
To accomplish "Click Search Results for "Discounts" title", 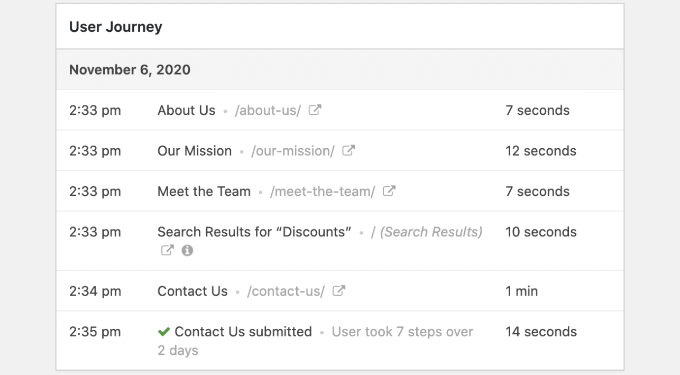I will tap(255, 232).
